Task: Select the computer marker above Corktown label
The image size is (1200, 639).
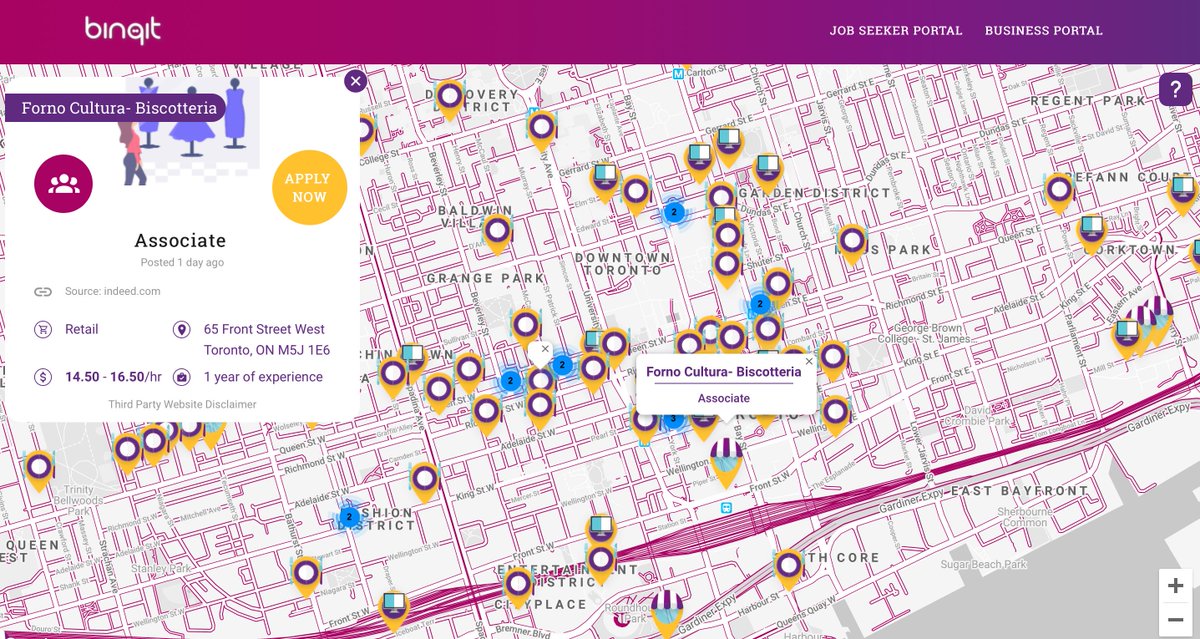Action: [1091, 234]
